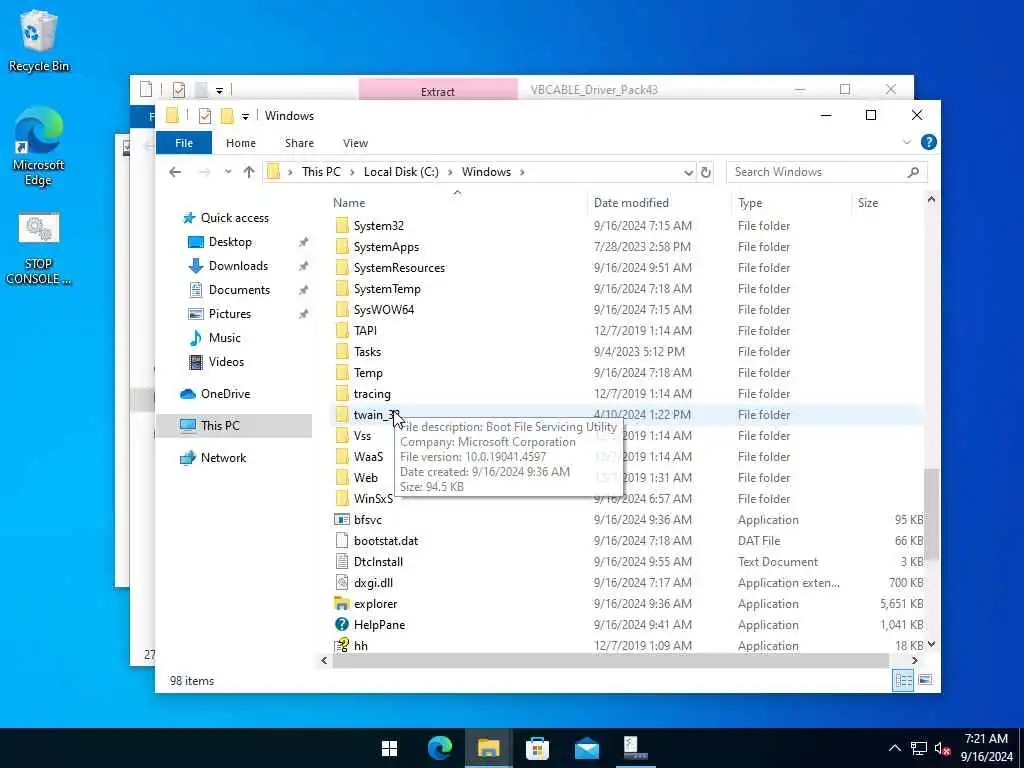
Task: Click New Folder icon in Windows title bar
Action: (x=227, y=116)
